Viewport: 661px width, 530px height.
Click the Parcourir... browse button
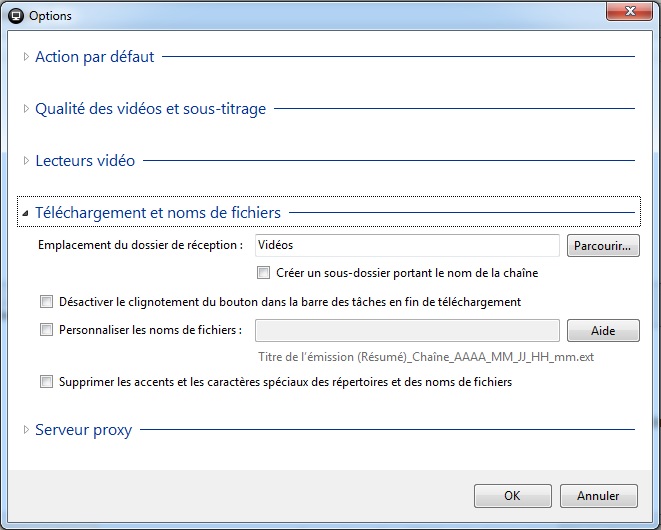(x=603, y=246)
